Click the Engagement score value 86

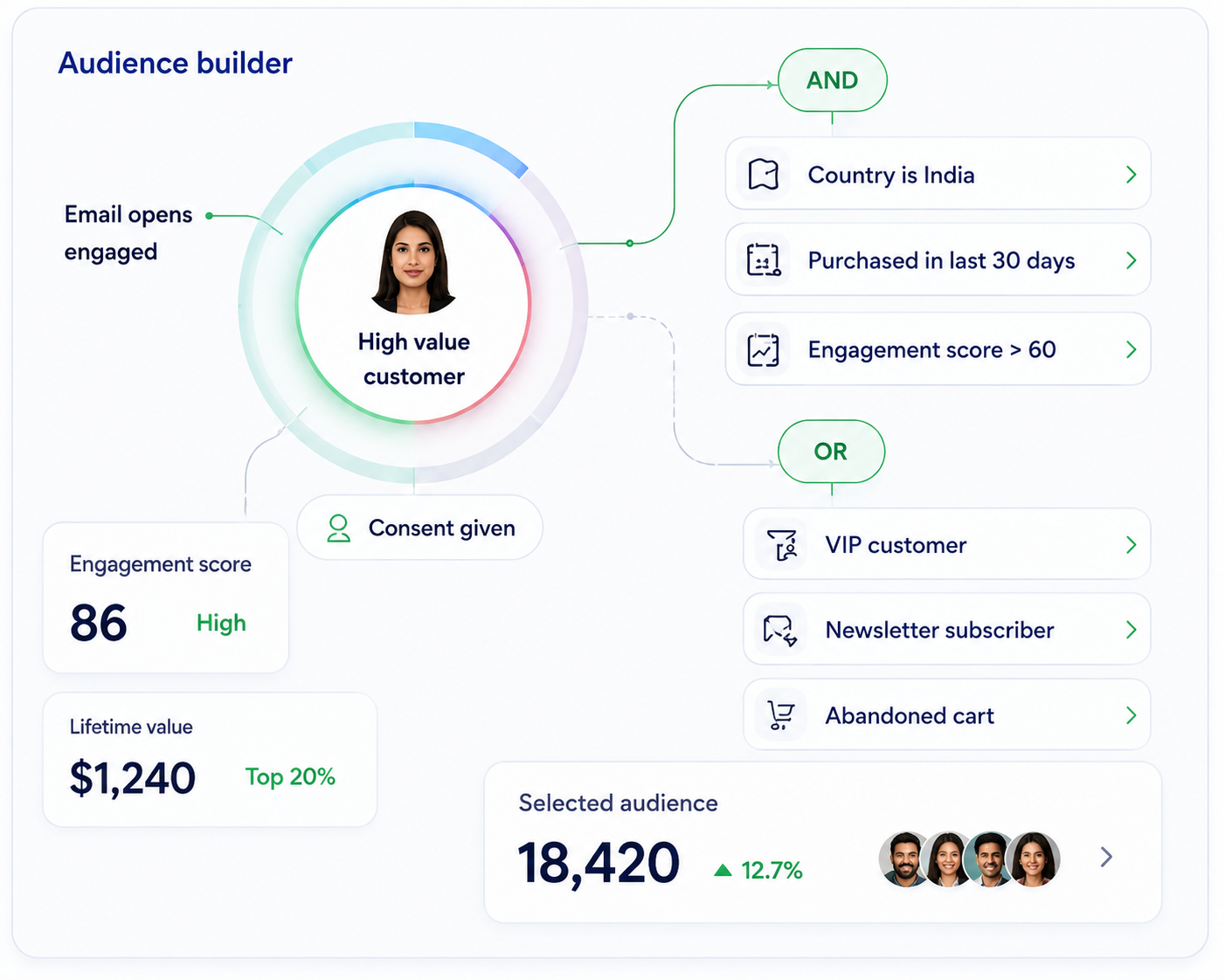99,623
